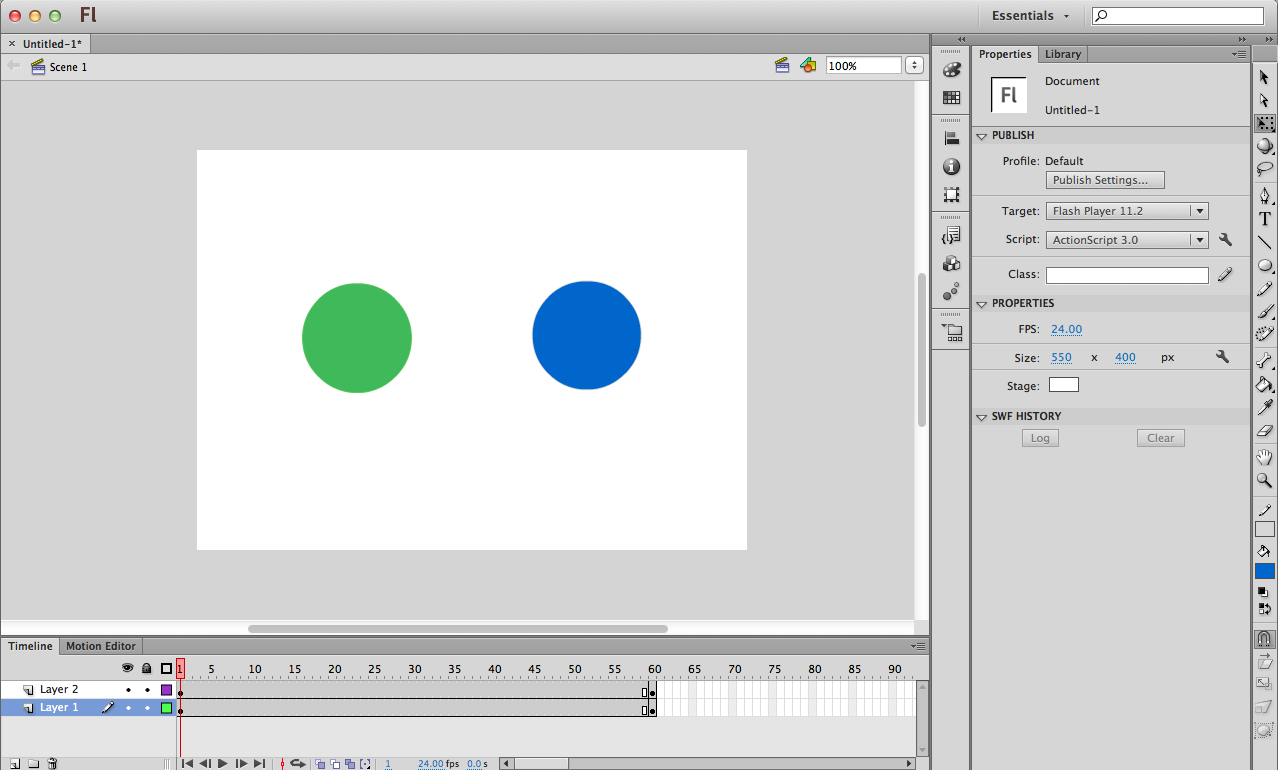The height and width of the screenshot is (770, 1278).
Task: Click the Publish Settings button
Action: [1105, 180]
